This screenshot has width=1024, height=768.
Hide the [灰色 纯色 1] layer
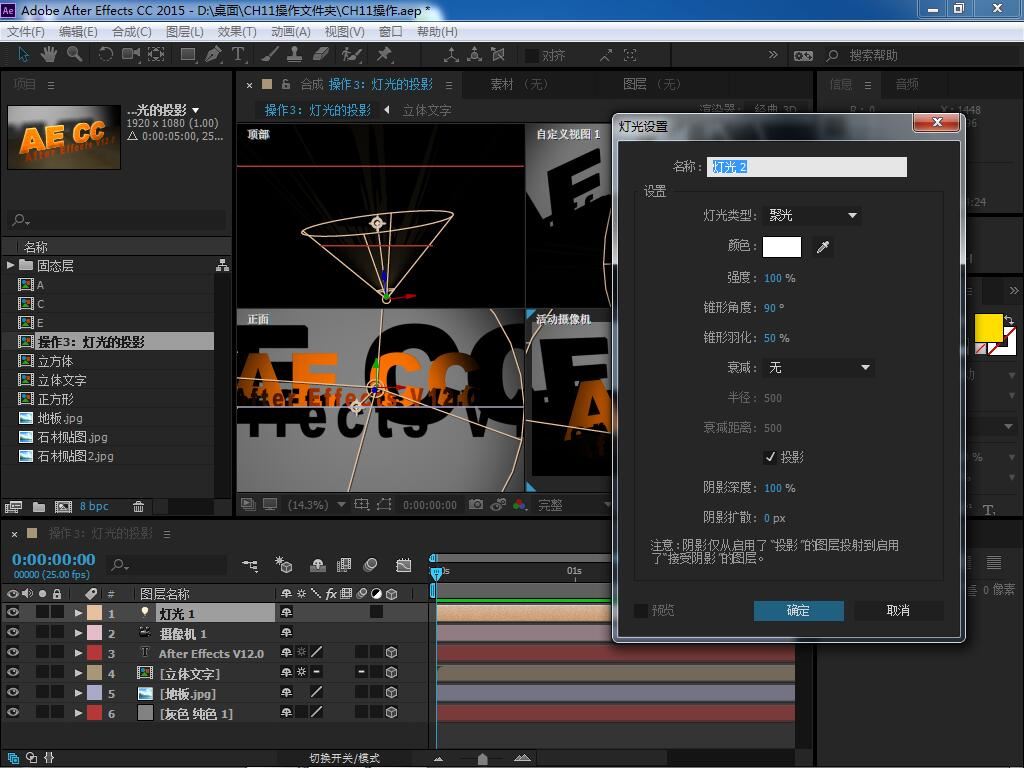click(12, 712)
